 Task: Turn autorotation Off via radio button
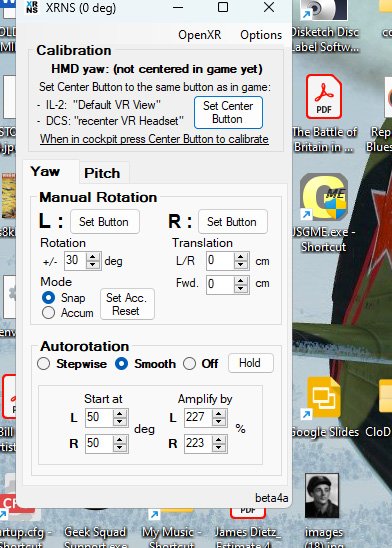pos(189,364)
